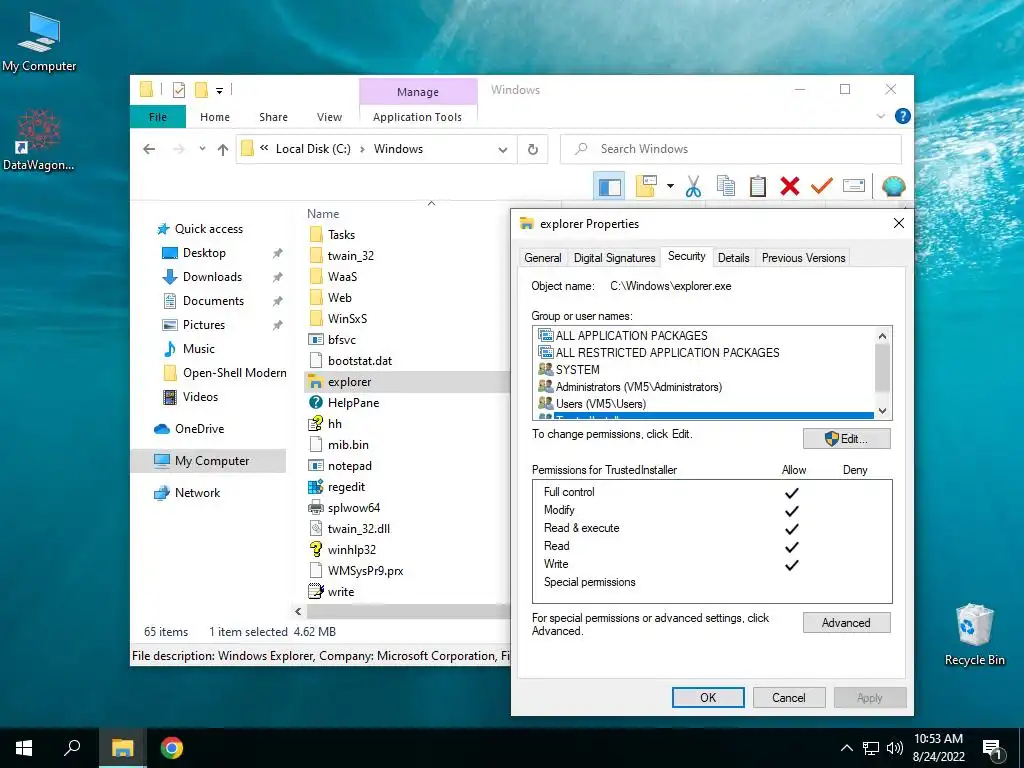
Task: Click the Name column header
Action: point(323,214)
